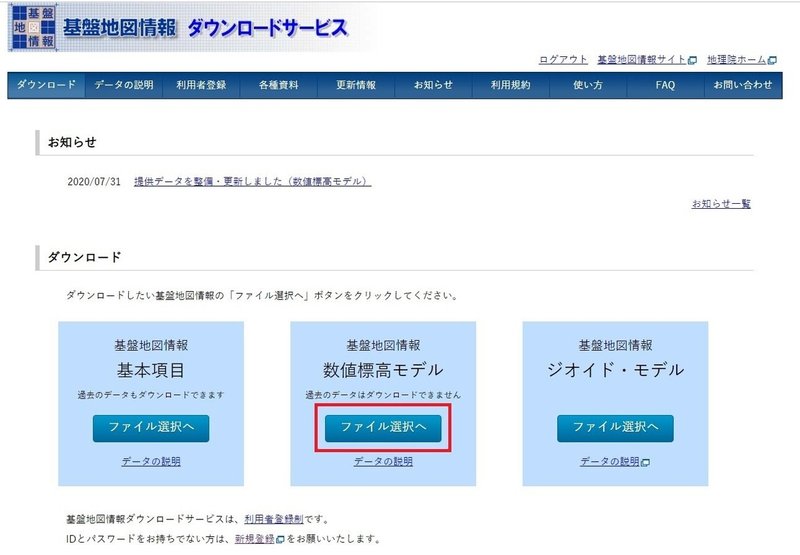Open the 新規登録 link

(x=255, y=539)
